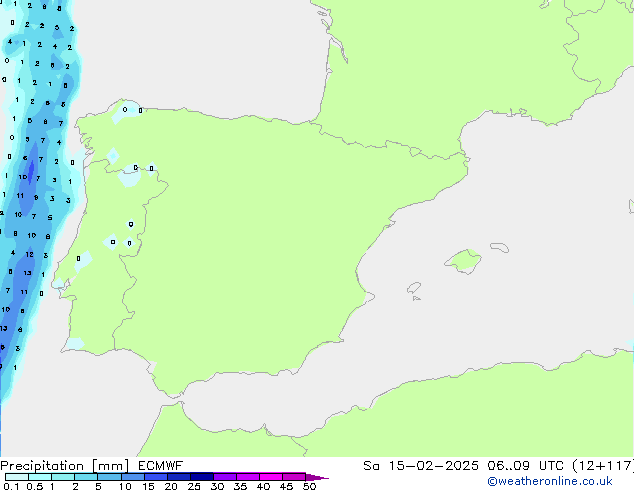Viewport: 634px width, 490px height.
Task: Click the 15–20 mm legend swatch
Action: click(158, 477)
